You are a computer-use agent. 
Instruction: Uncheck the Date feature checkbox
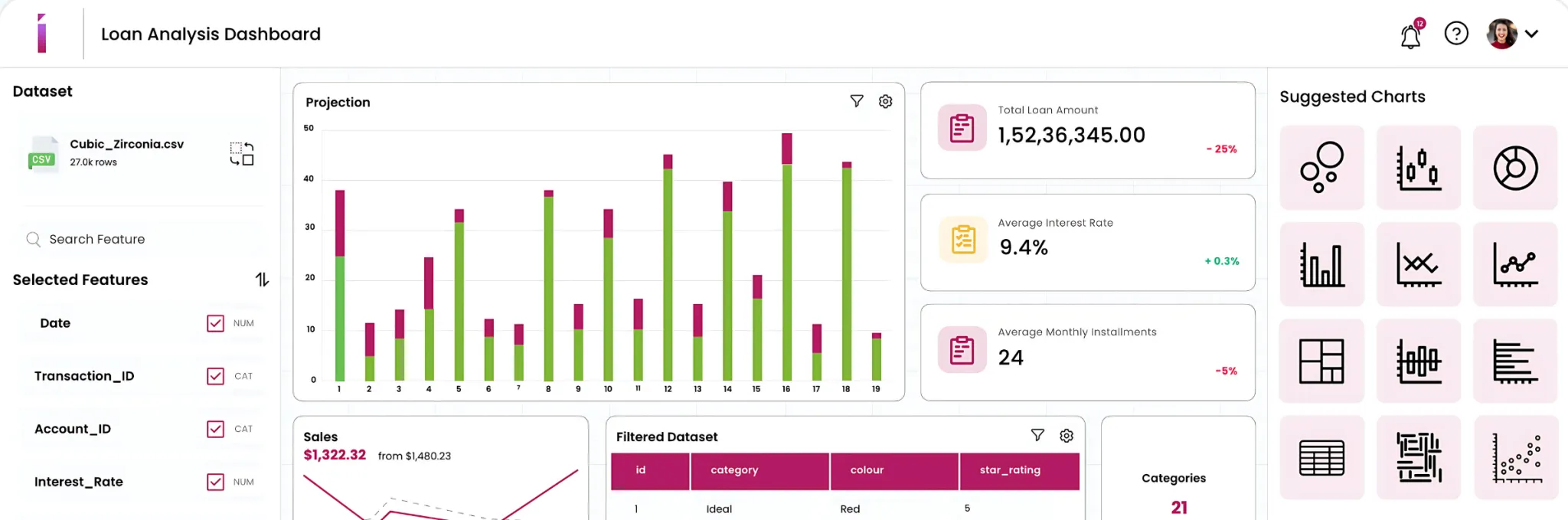tap(215, 323)
